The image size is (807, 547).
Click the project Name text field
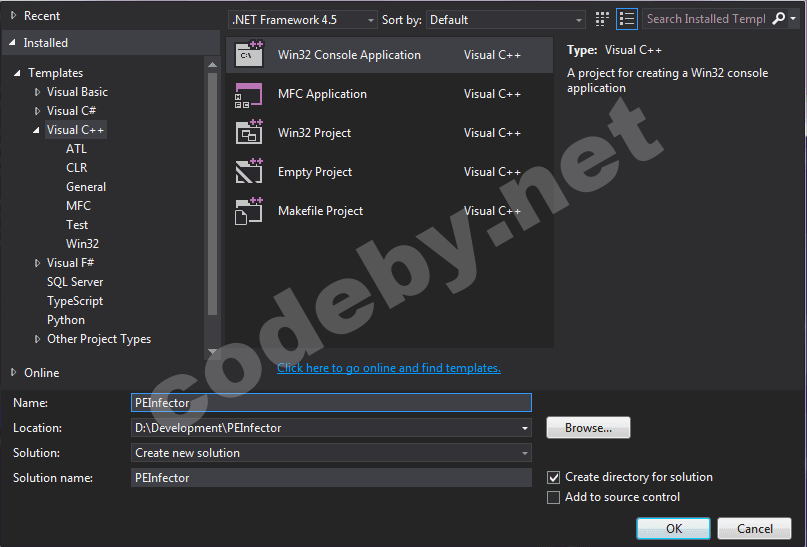[331, 403]
